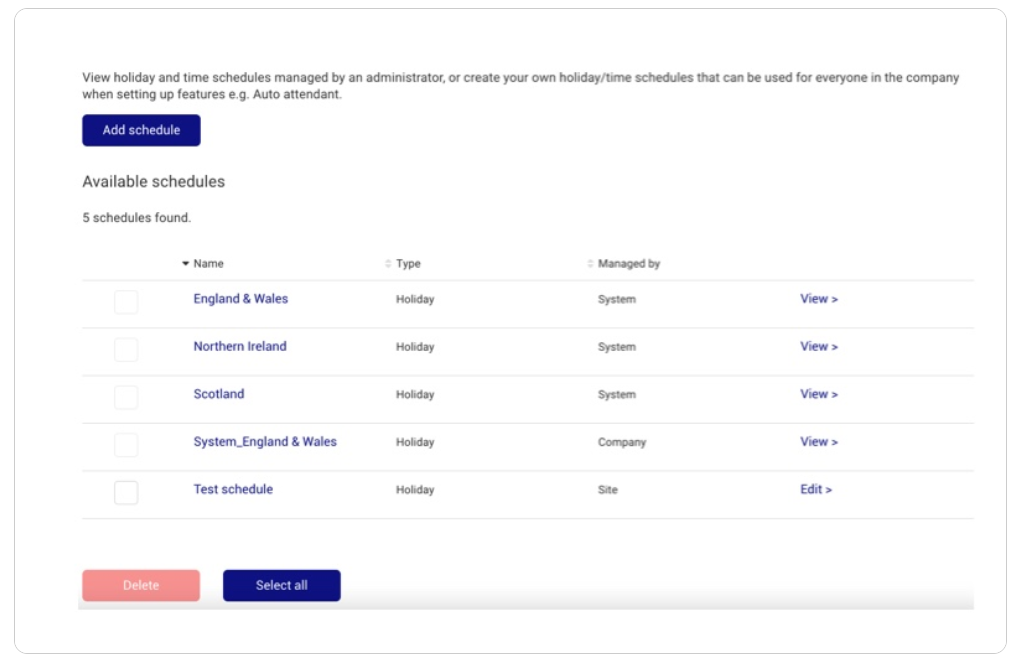Click the Managed by column header text

point(629,263)
